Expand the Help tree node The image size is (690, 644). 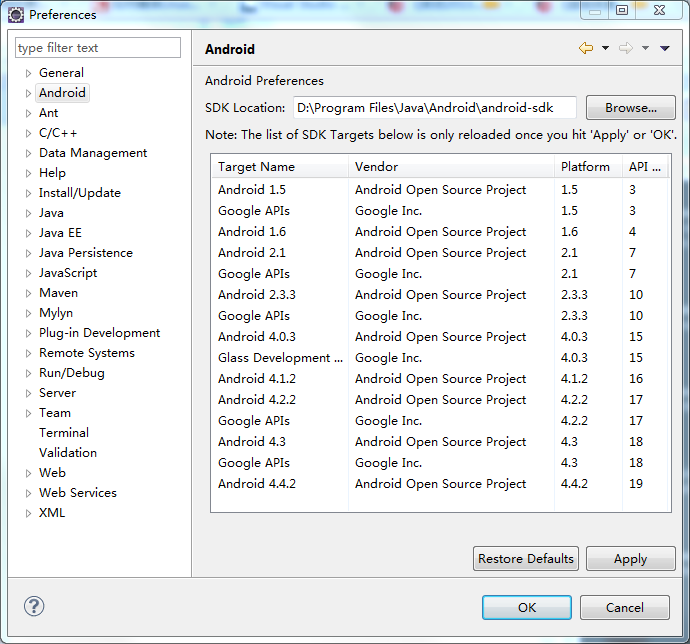tap(28, 173)
